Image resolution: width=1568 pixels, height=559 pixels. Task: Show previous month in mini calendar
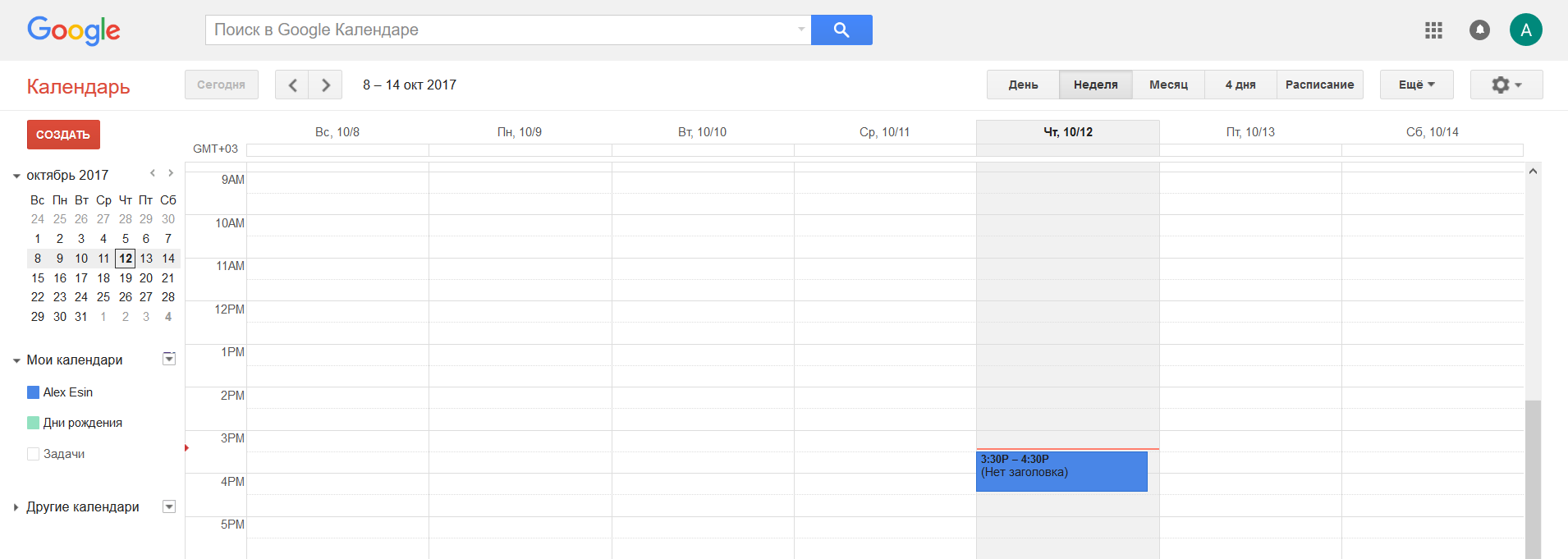point(153,173)
